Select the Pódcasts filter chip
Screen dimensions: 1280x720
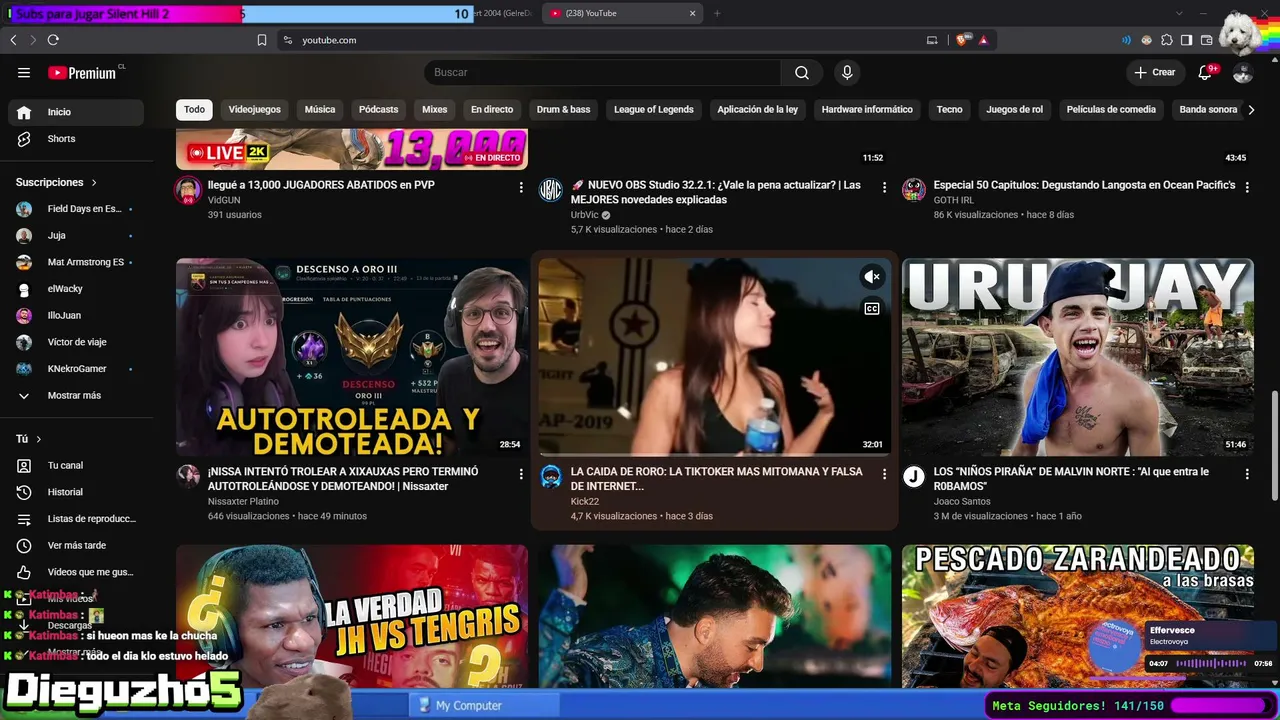click(x=379, y=110)
